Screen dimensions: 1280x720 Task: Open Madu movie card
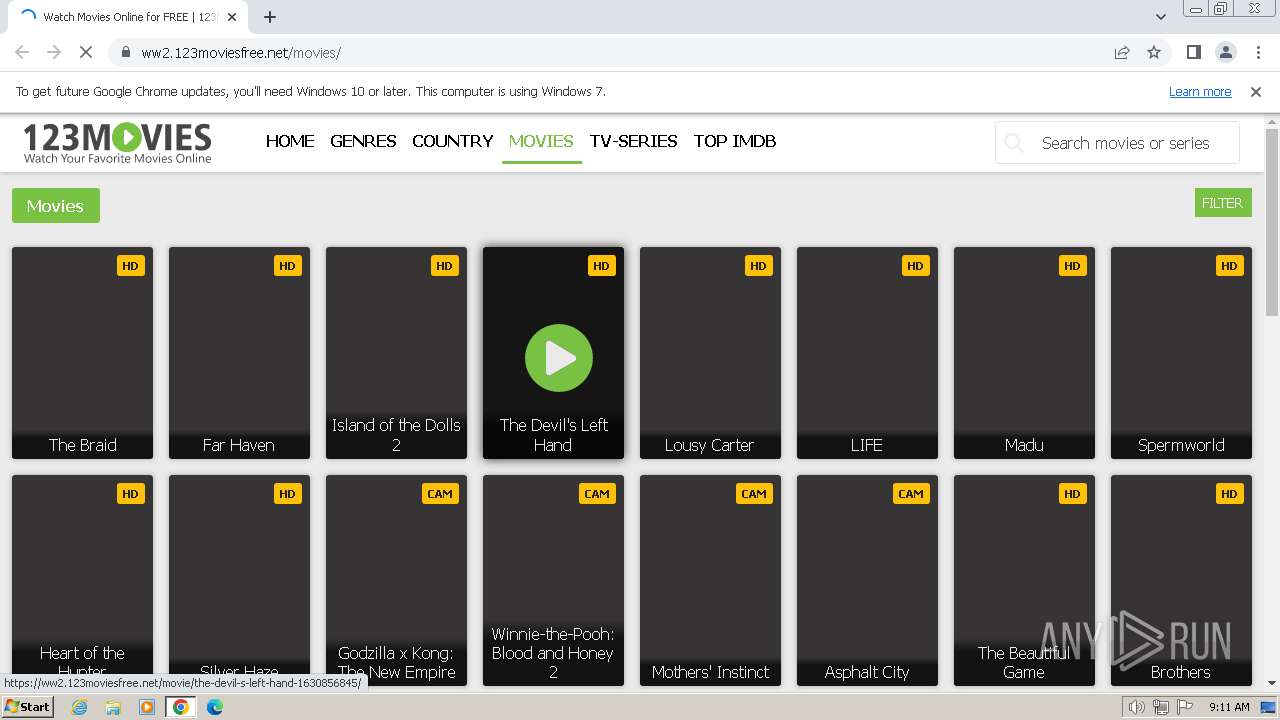pyautogui.click(x=1024, y=353)
